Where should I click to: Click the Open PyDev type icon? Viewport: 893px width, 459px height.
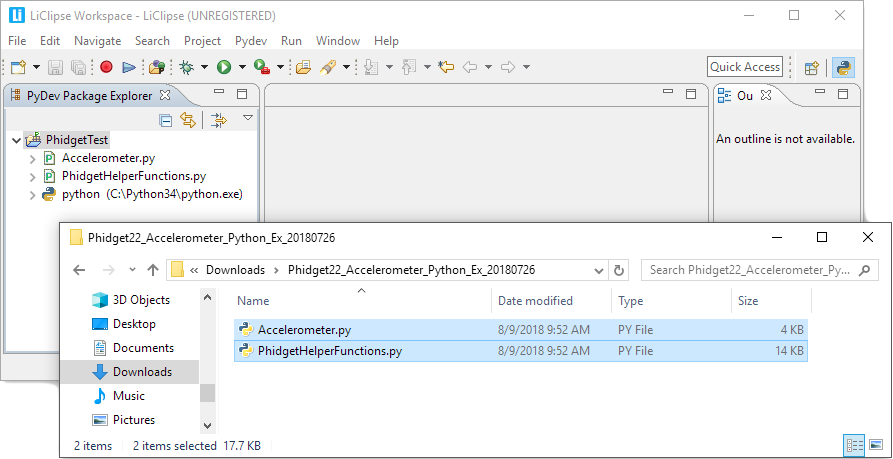tap(157, 67)
